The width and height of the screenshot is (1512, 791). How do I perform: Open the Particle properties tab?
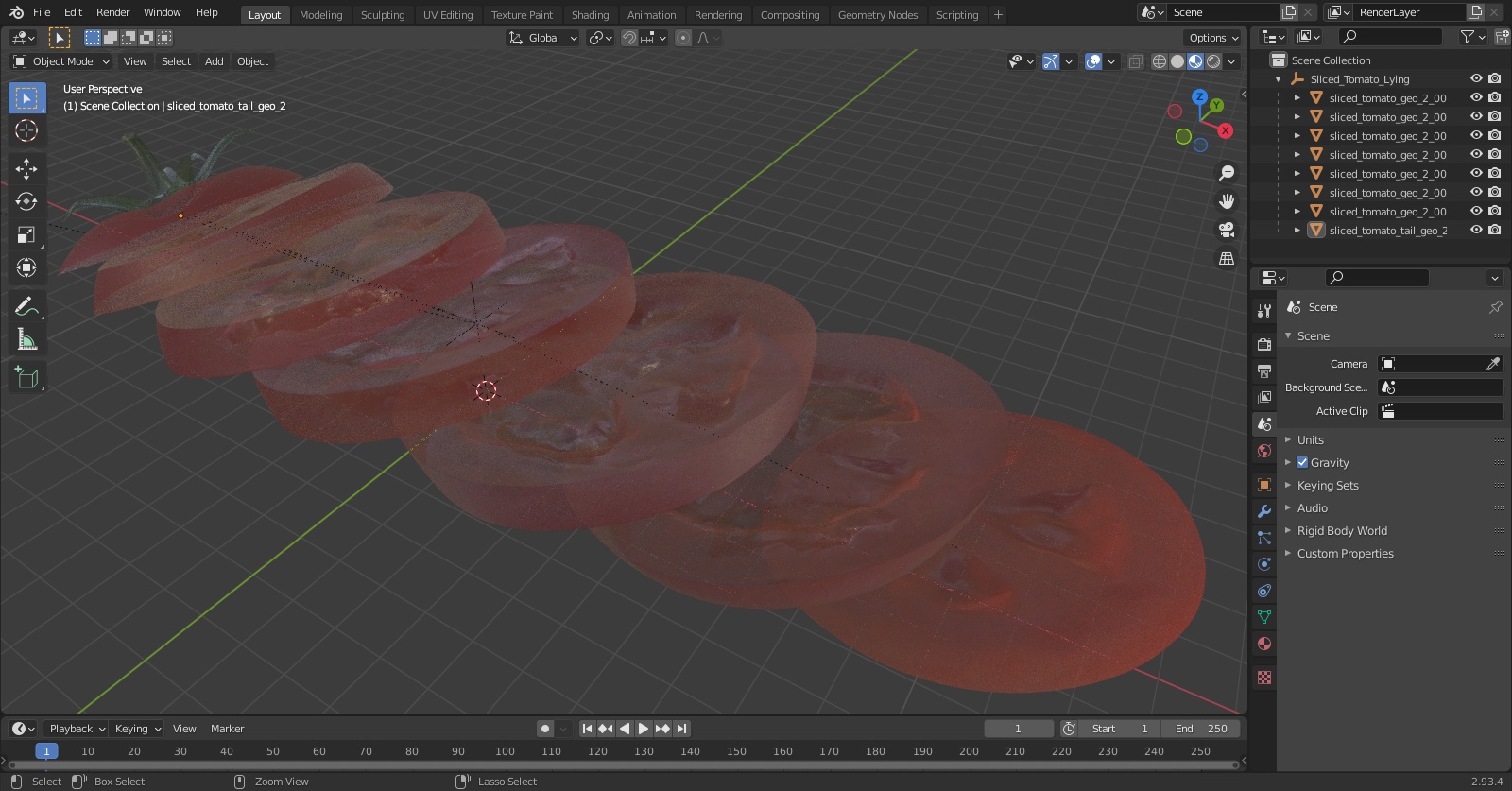[x=1264, y=538]
